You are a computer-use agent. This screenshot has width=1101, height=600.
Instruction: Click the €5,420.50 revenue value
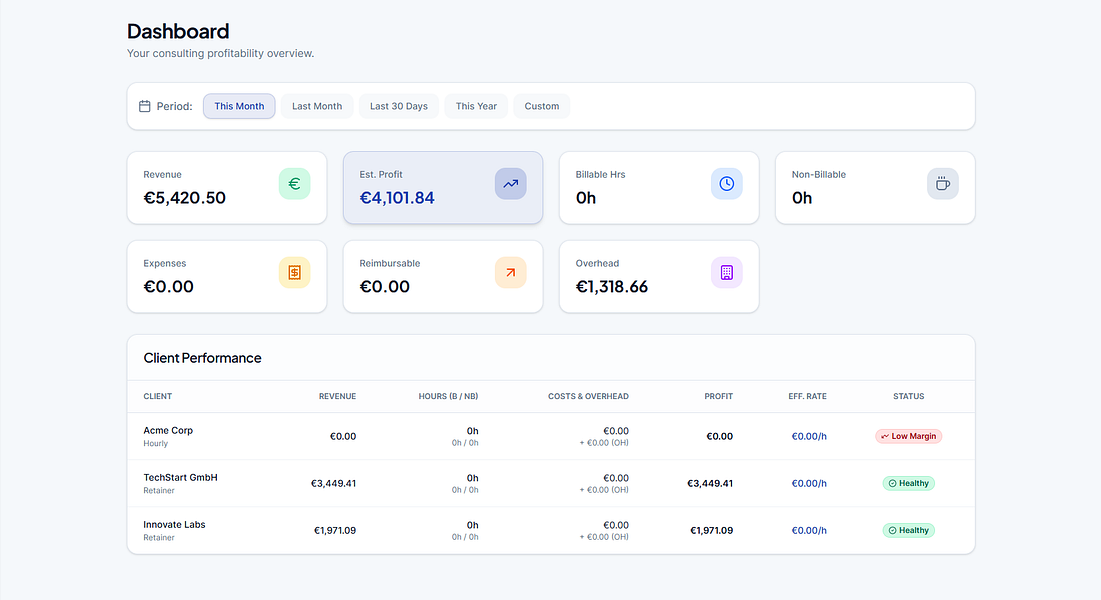click(x=185, y=198)
